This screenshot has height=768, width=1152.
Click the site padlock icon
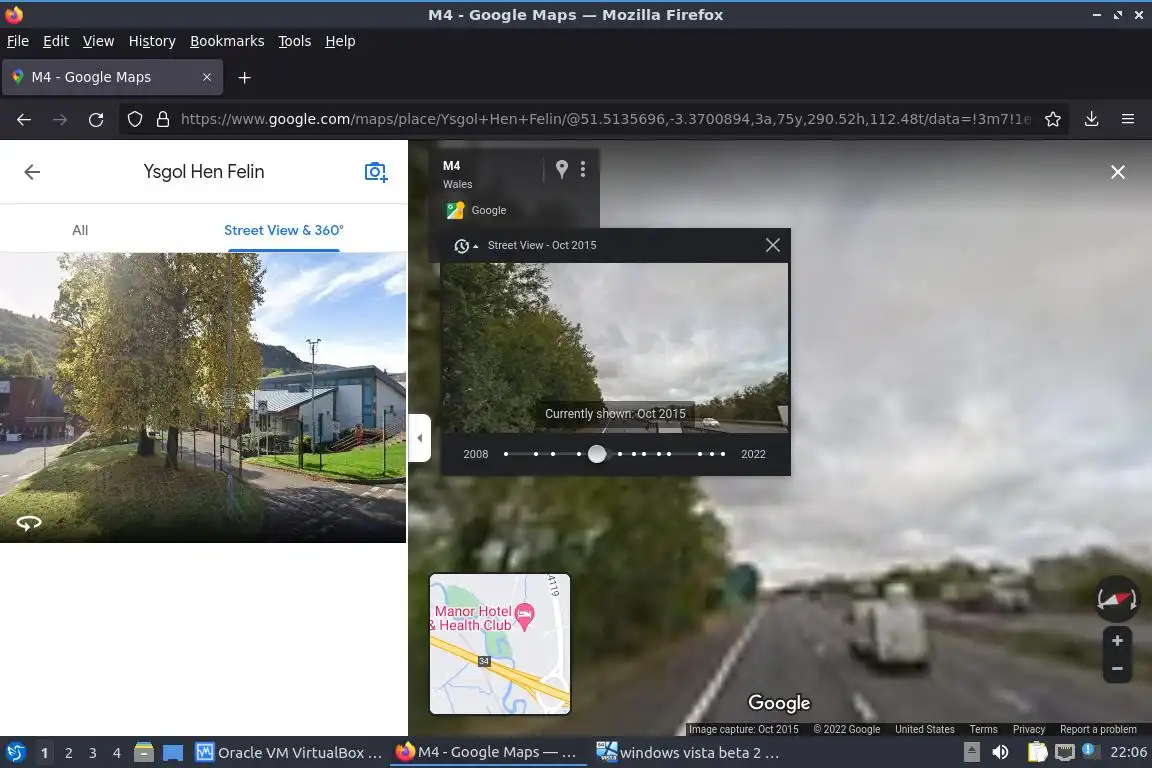[x=163, y=119]
